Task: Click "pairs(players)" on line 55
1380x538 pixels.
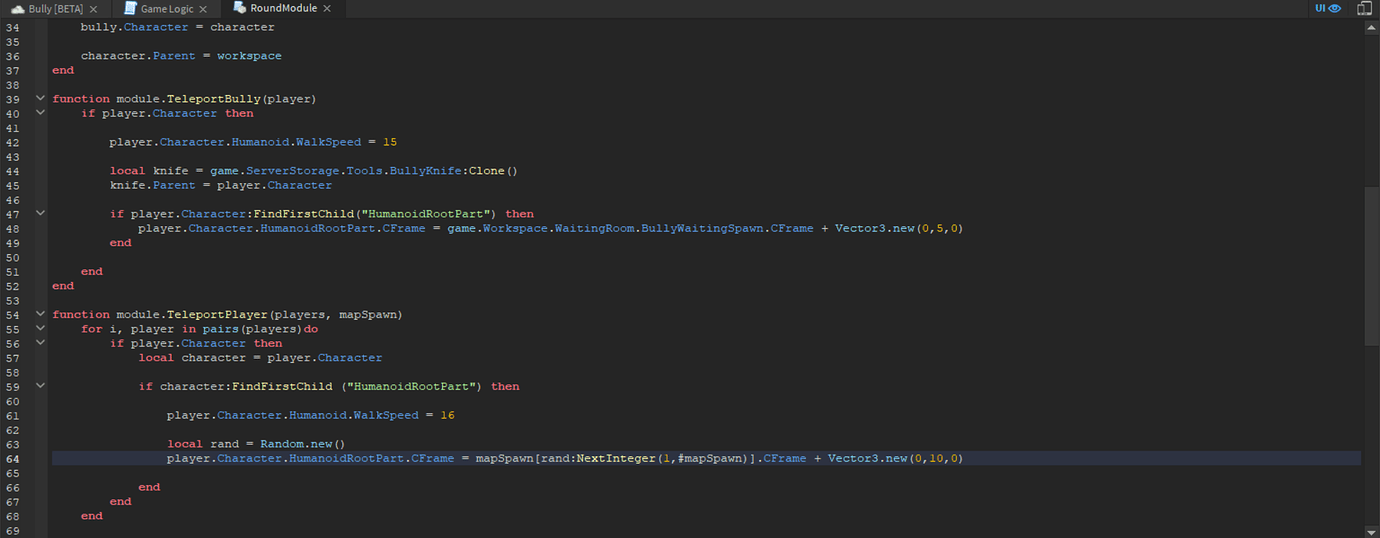Action: coord(253,329)
